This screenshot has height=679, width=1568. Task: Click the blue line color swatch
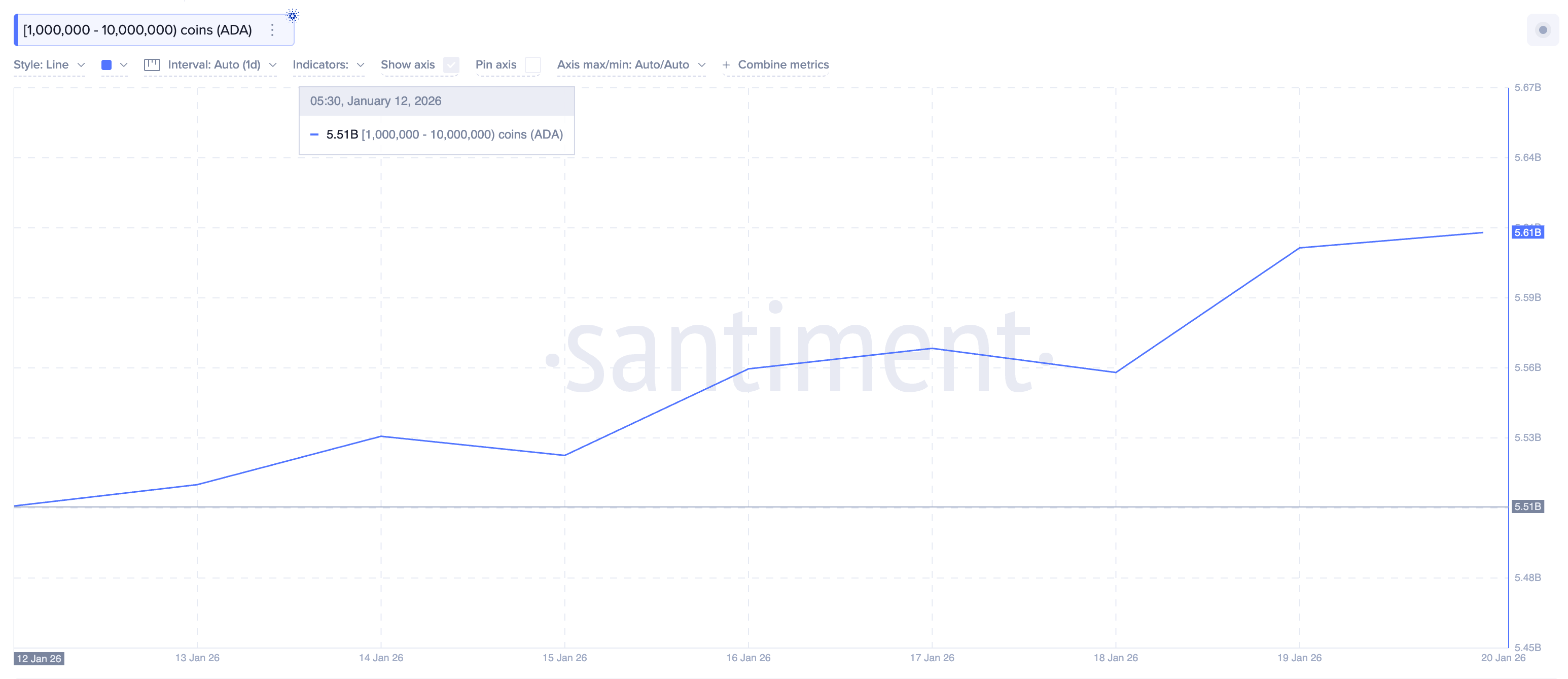[106, 64]
